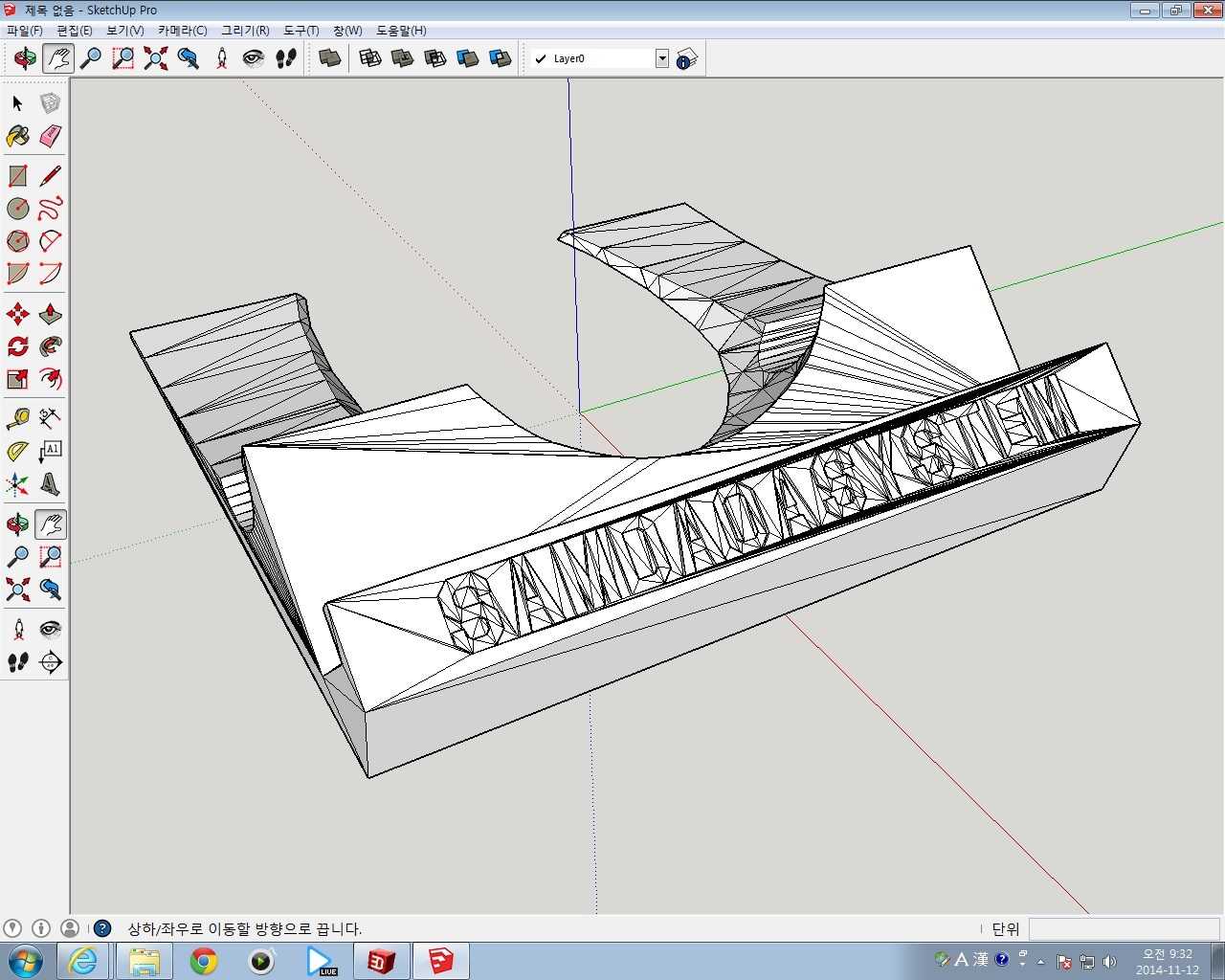Pick Position Camera in the top toolbar
This screenshot has height=980, width=1225.
coord(221,58)
